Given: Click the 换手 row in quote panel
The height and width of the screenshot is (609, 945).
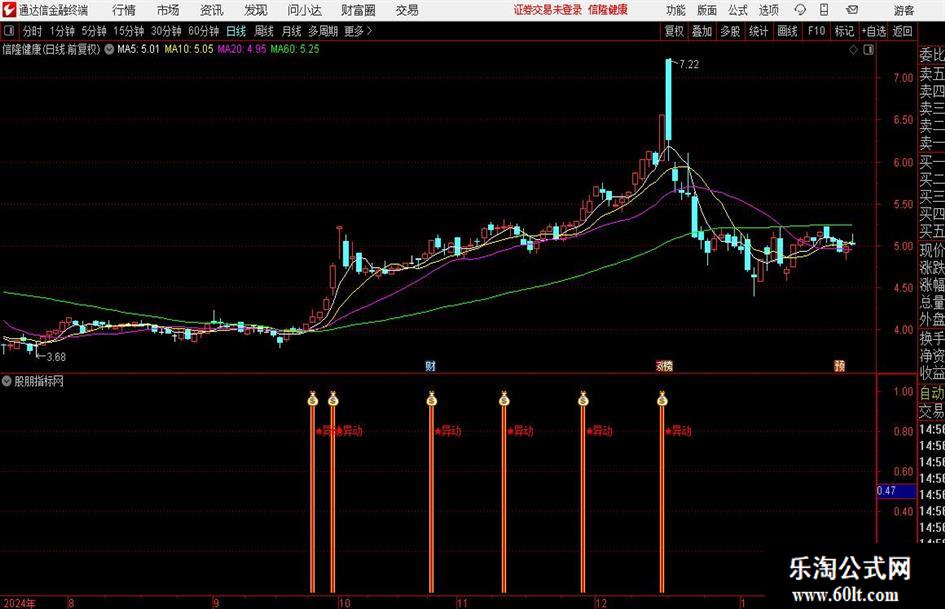Looking at the screenshot, I should (x=932, y=338).
